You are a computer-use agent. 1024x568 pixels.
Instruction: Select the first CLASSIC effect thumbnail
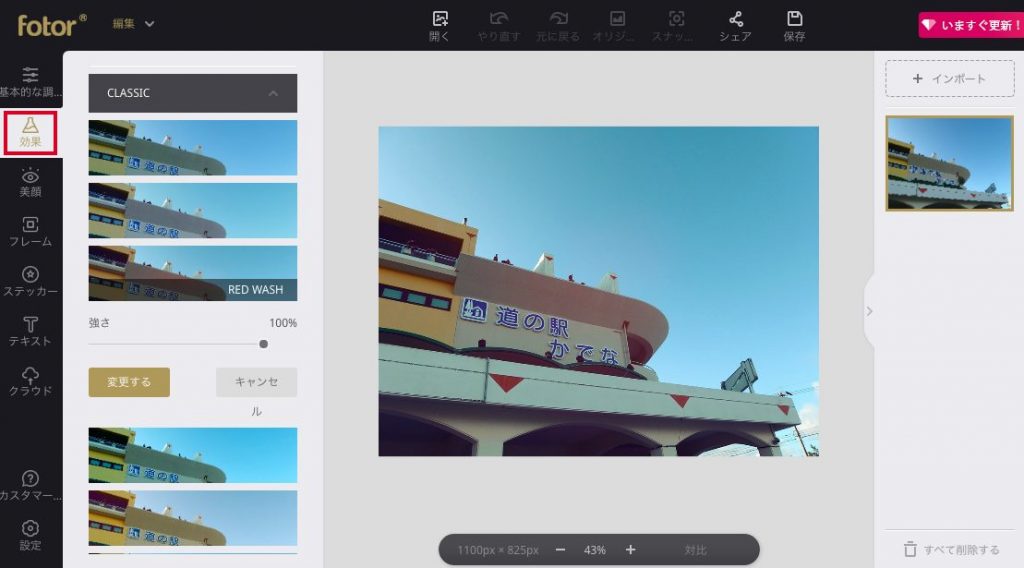point(193,148)
